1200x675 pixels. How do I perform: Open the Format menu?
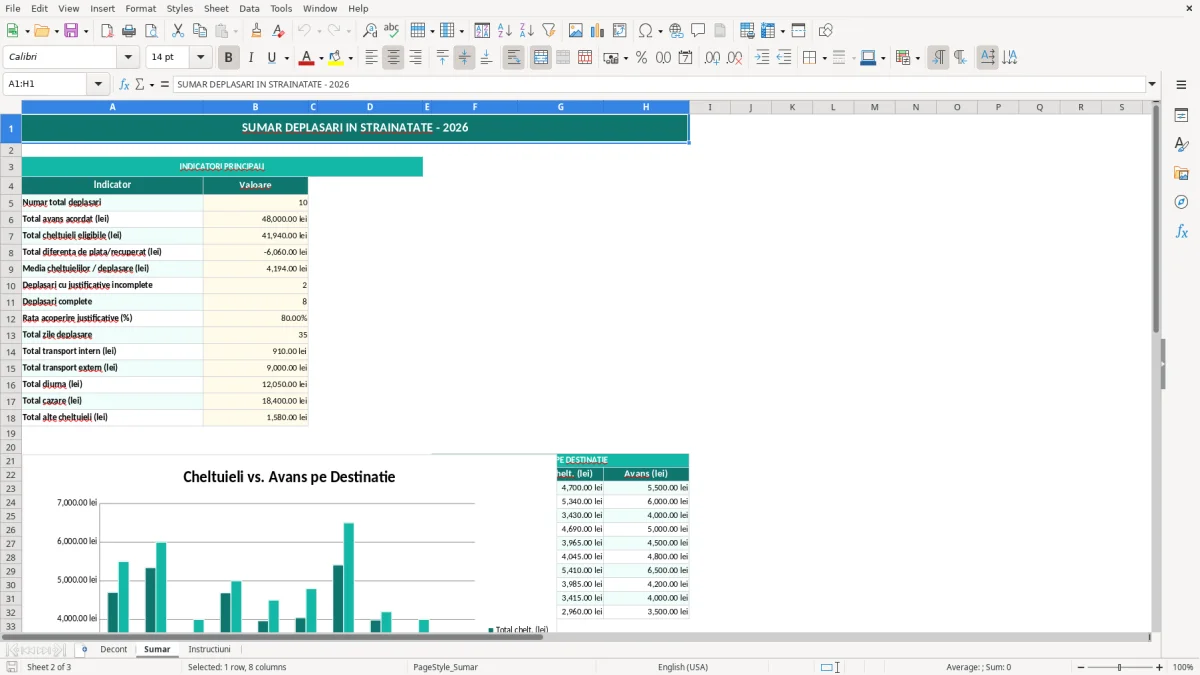pyautogui.click(x=141, y=8)
